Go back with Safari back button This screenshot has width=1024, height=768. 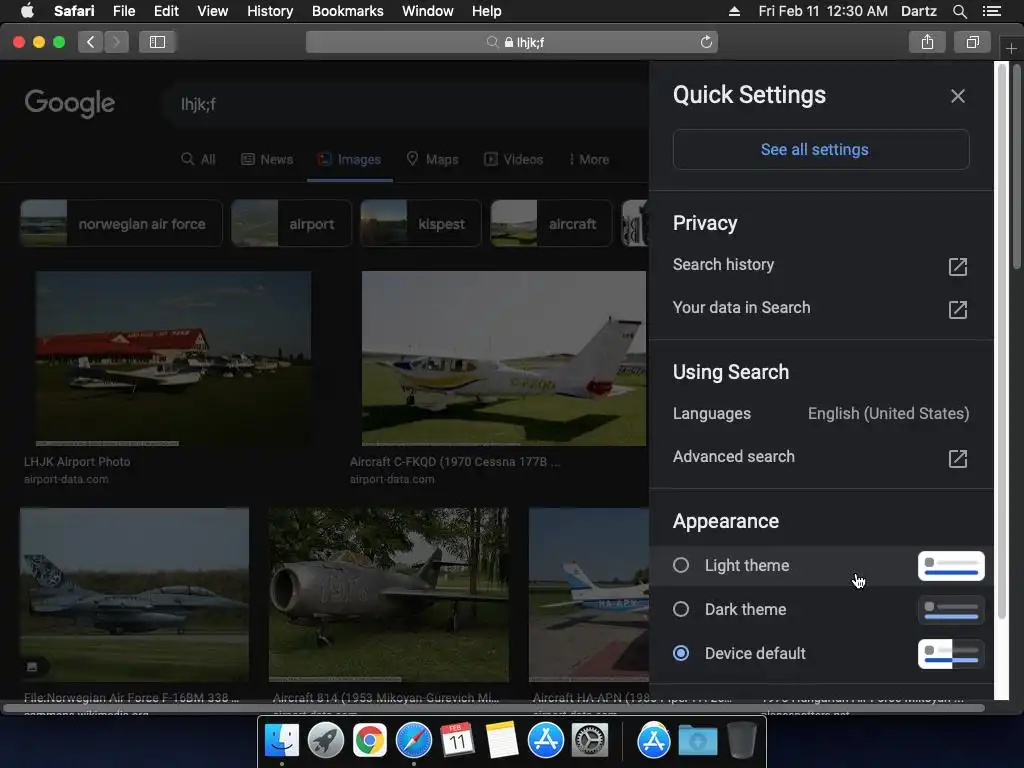coord(90,42)
